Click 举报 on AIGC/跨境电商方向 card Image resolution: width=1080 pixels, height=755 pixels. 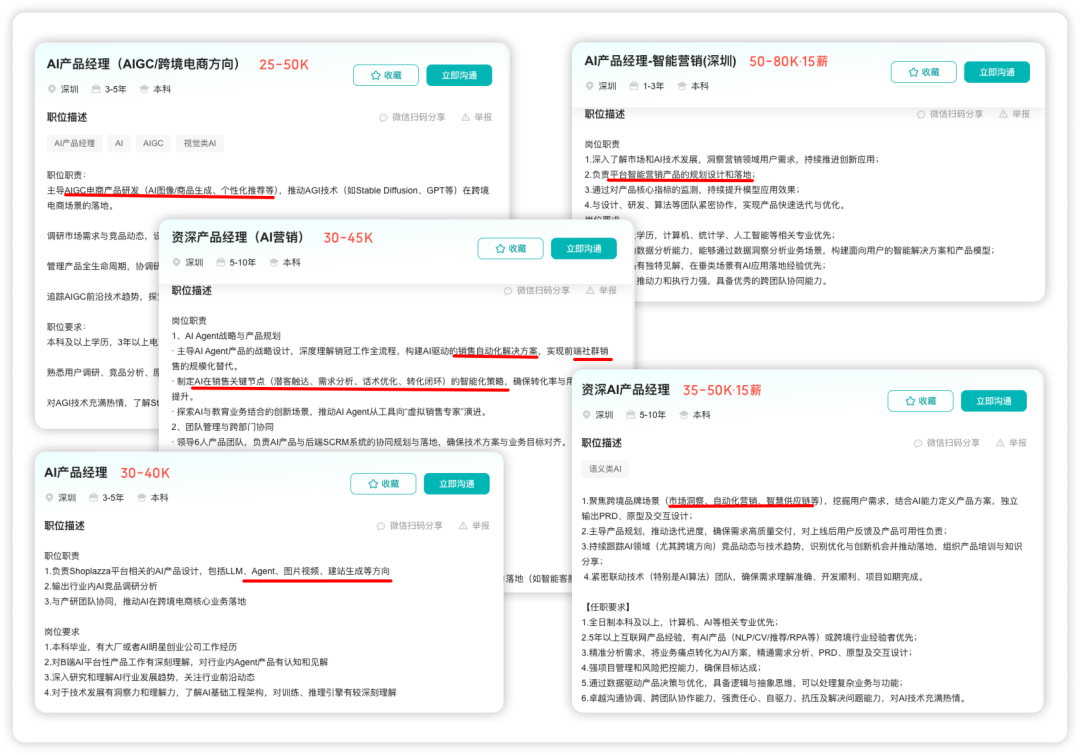[477, 117]
